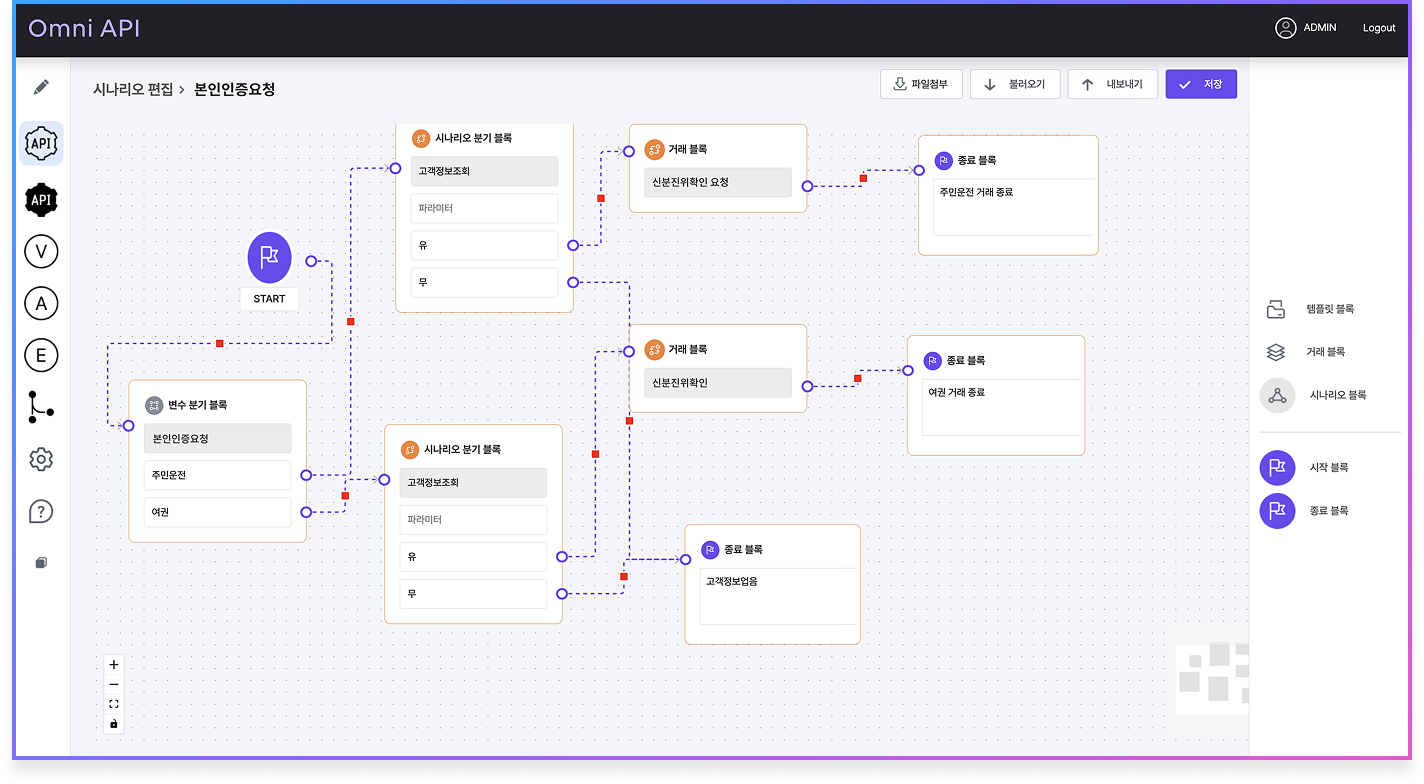The height and width of the screenshot is (784, 1424).
Task: Select the outlined API gear icon
Action: pyautogui.click(x=41, y=143)
